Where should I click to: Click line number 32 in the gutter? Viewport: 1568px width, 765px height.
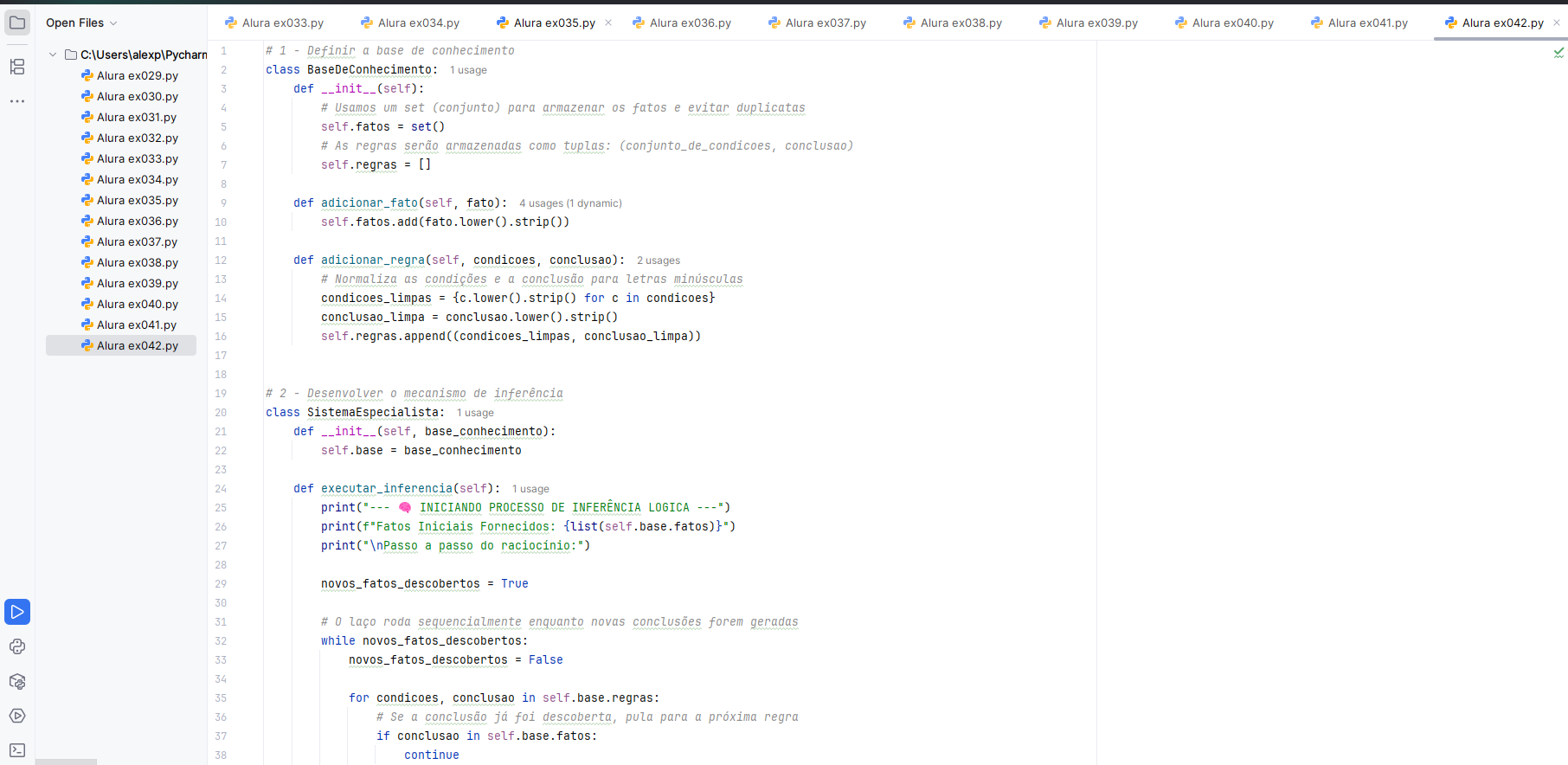pos(221,641)
